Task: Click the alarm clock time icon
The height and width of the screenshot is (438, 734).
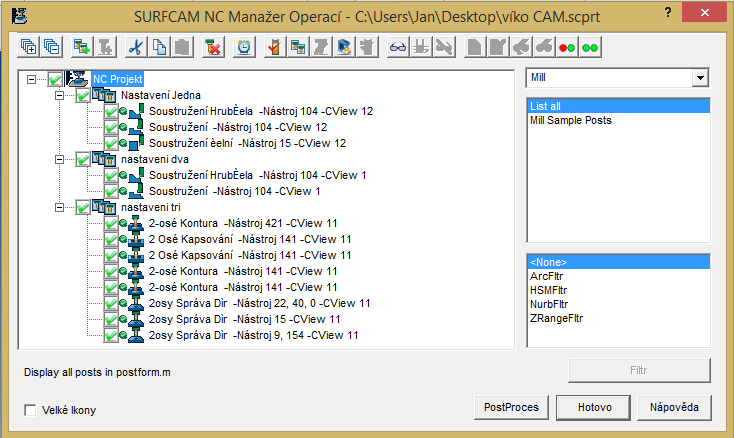Action: [x=244, y=47]
